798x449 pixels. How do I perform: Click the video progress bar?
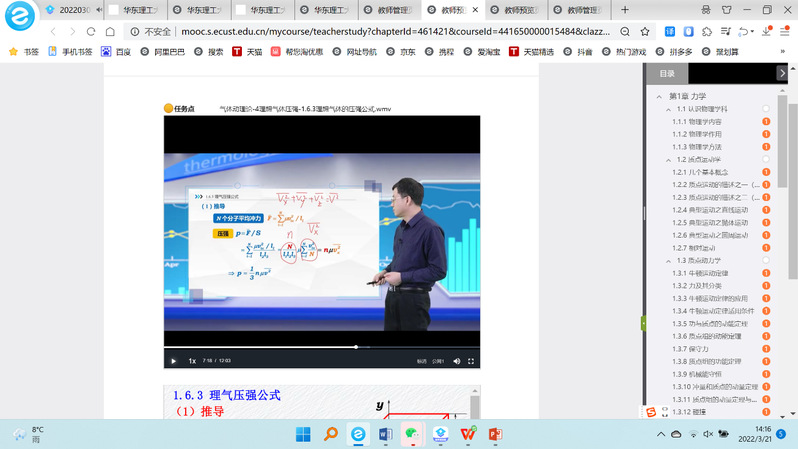pyautogui.click(x=300, y=347)
